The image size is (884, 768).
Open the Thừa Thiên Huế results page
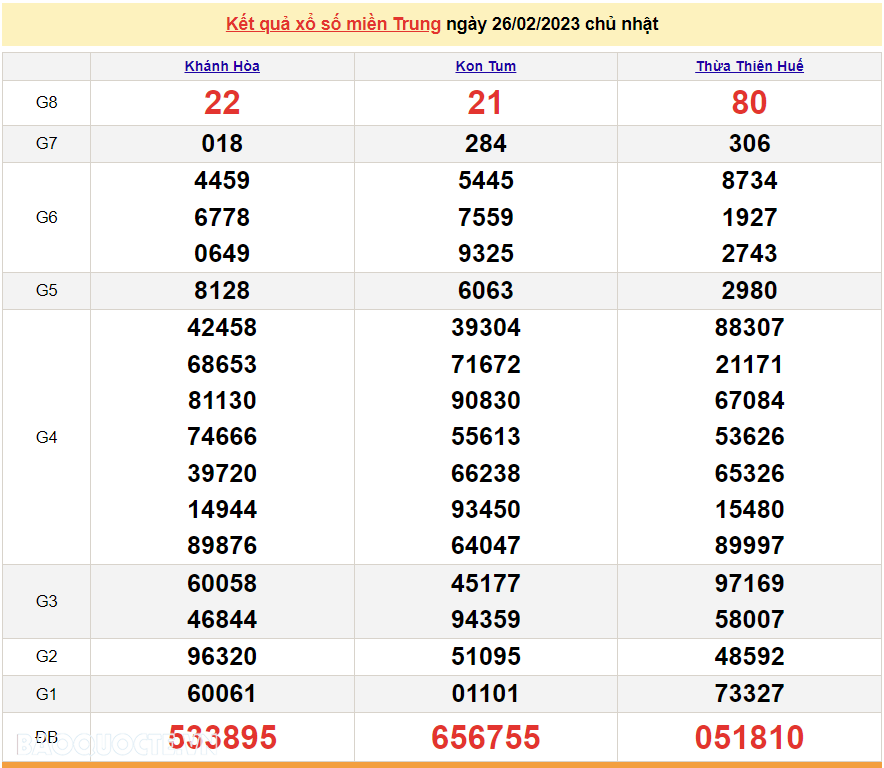click(749, 66)
